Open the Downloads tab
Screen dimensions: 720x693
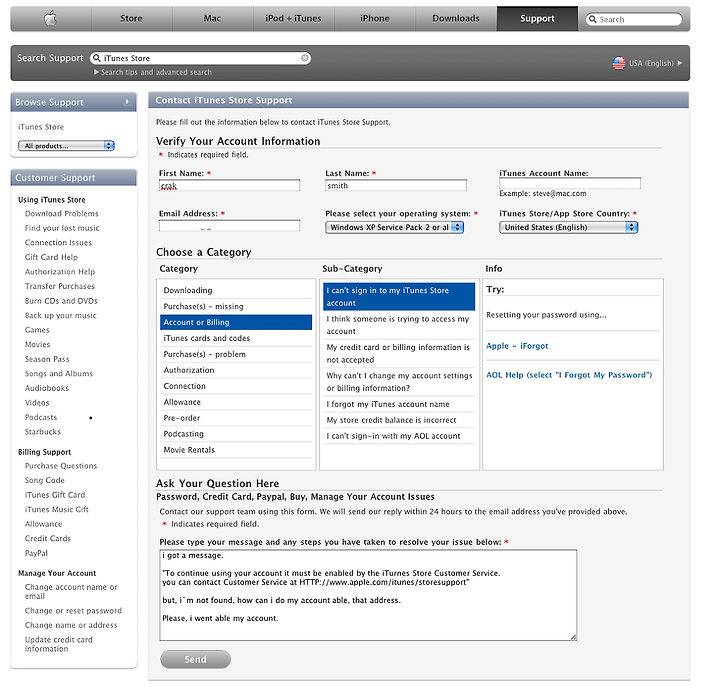(x=456, y=19)
